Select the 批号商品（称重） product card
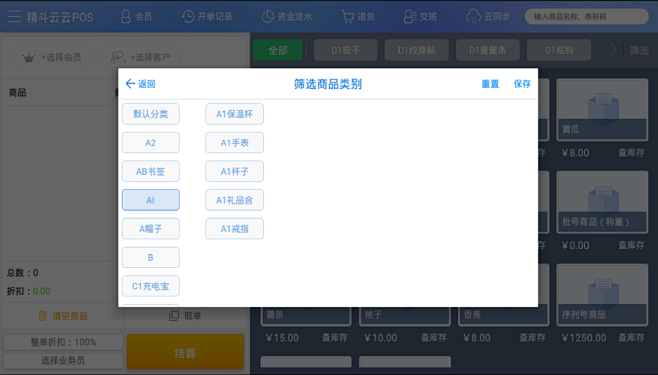The height and width of the screenshot is (375, 658). pyautogui.click(x=602, y=202)
